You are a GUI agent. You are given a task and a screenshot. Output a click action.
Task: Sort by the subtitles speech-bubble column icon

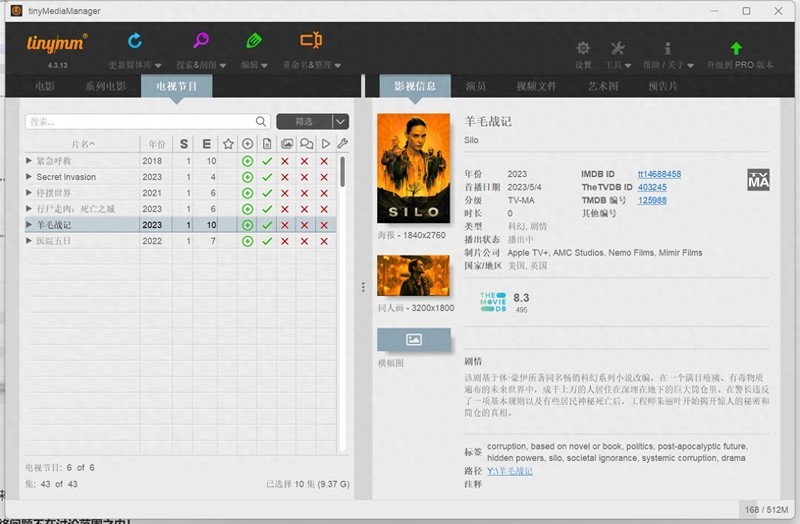click(306, 144)
